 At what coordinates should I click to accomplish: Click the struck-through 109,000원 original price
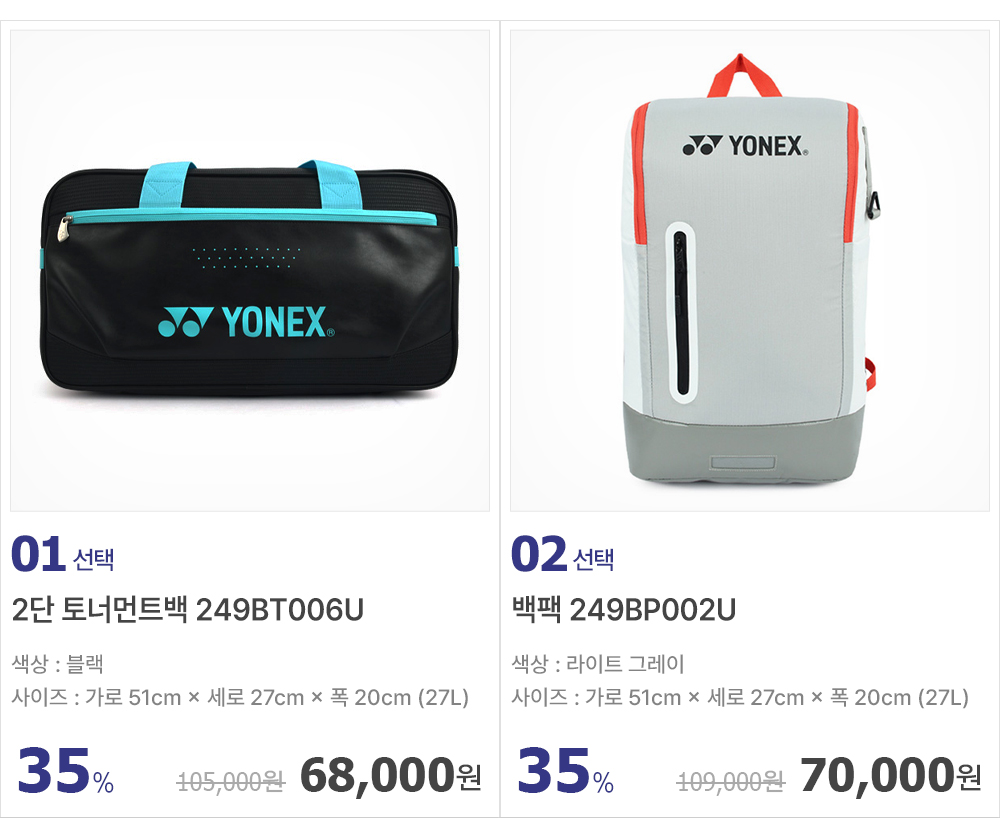pos(731,781)
